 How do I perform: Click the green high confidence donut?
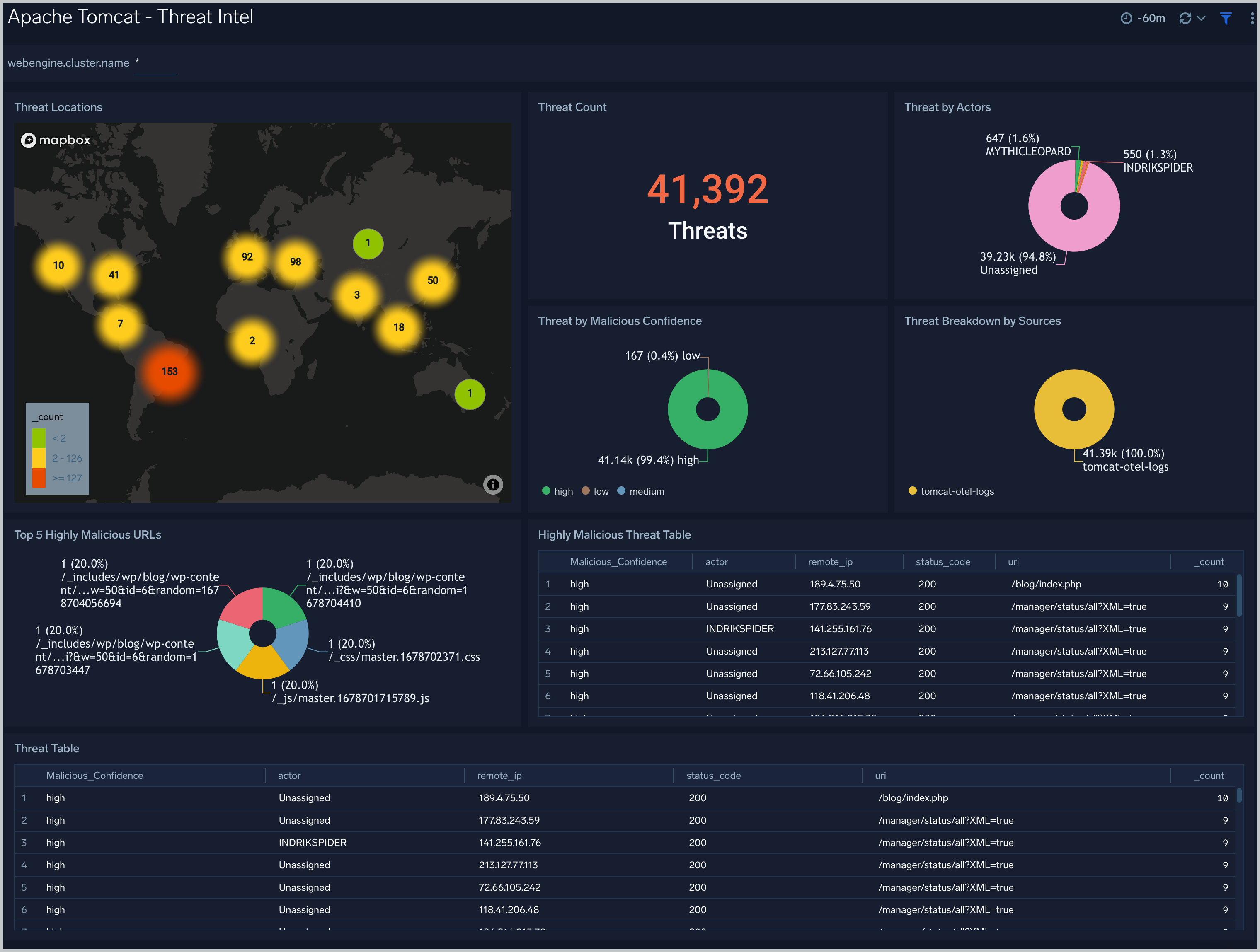(x=708, y=435)
